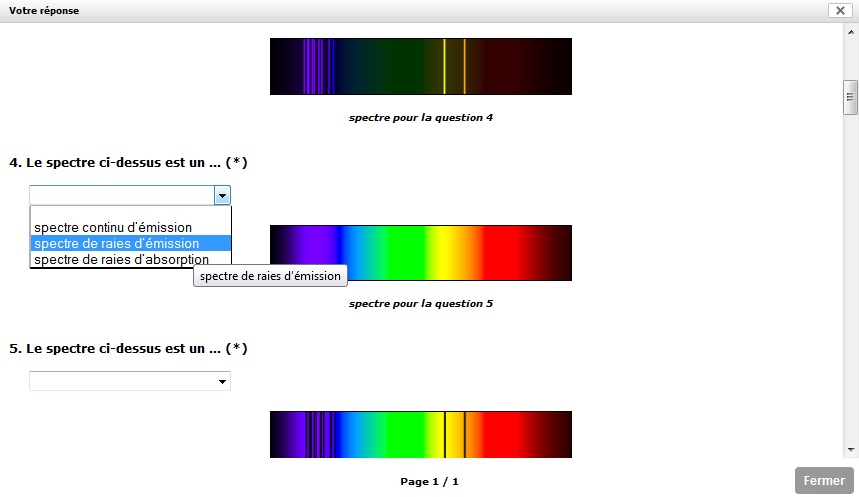This screenshot has width=859, height=497.
Task: Click the yellow lines in question 4 spectrum
Action: (x=454, y=66)
